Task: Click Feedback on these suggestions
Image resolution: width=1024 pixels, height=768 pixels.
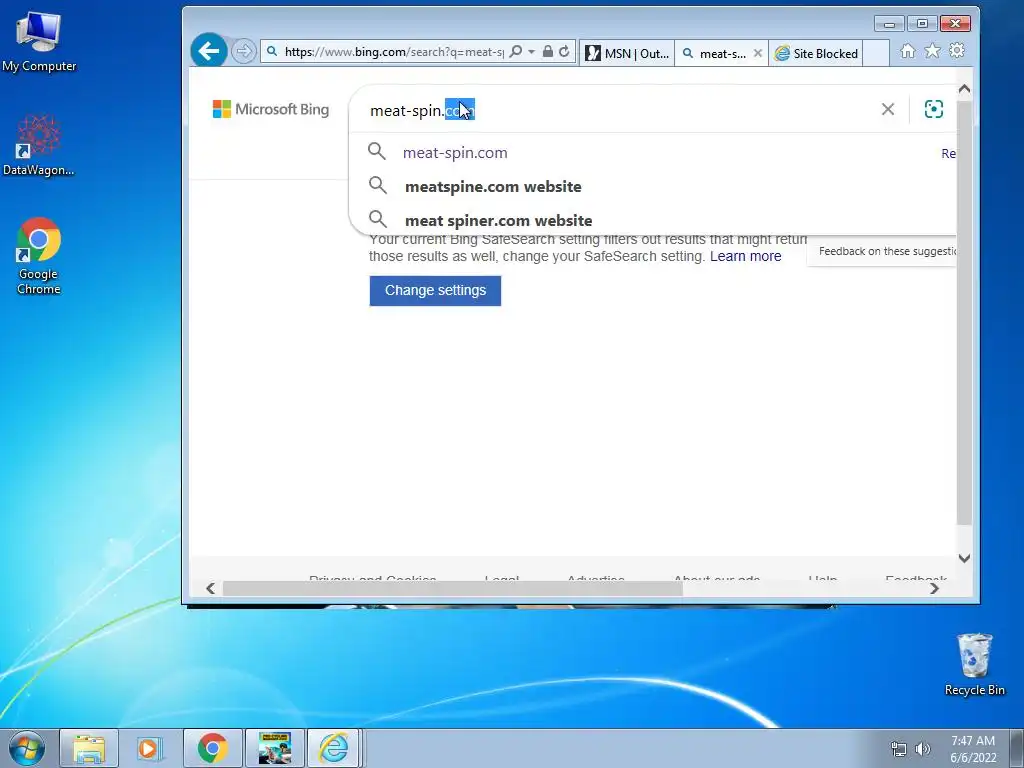Action: tap(887, 251)
